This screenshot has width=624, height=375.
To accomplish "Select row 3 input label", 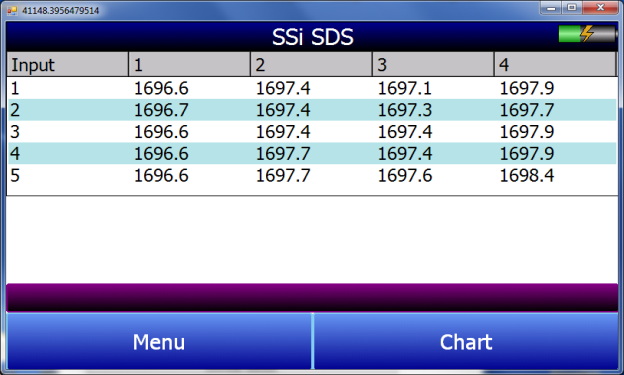I will [15, 132].
